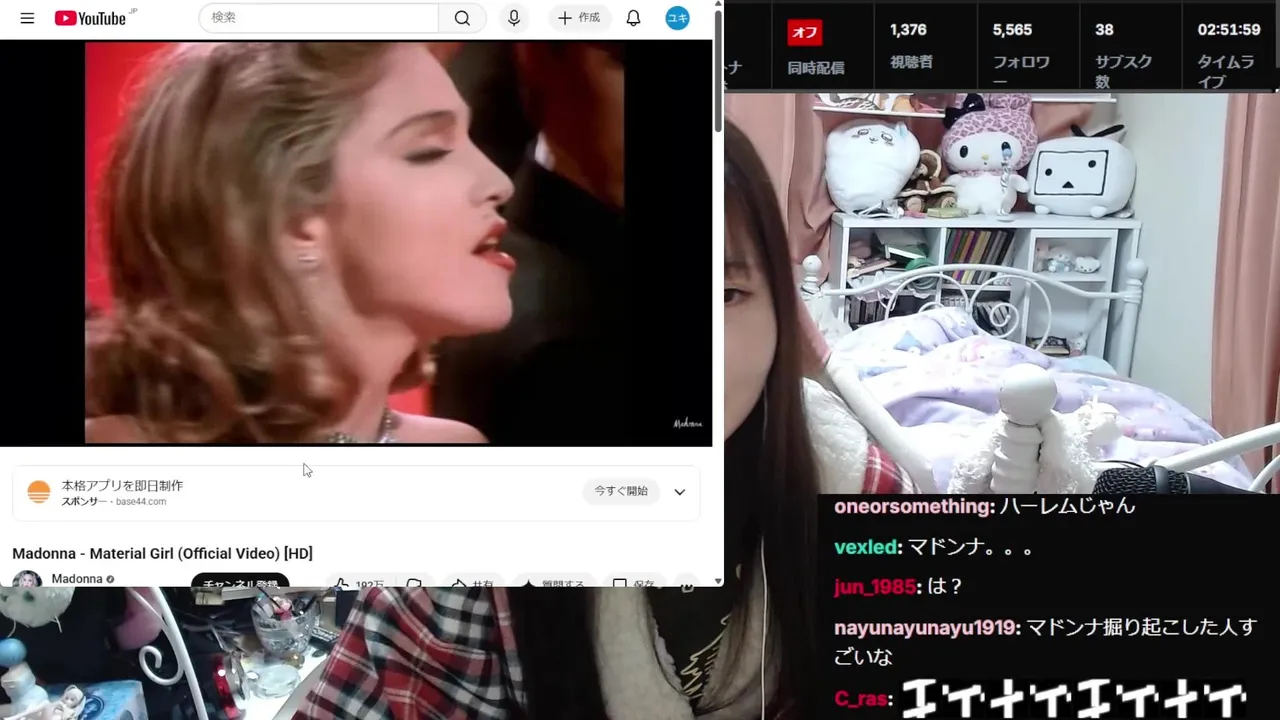Open the Madonna channel avatar
The width and height of the screenshot is (1280, 720).
[x=27, y=579]
